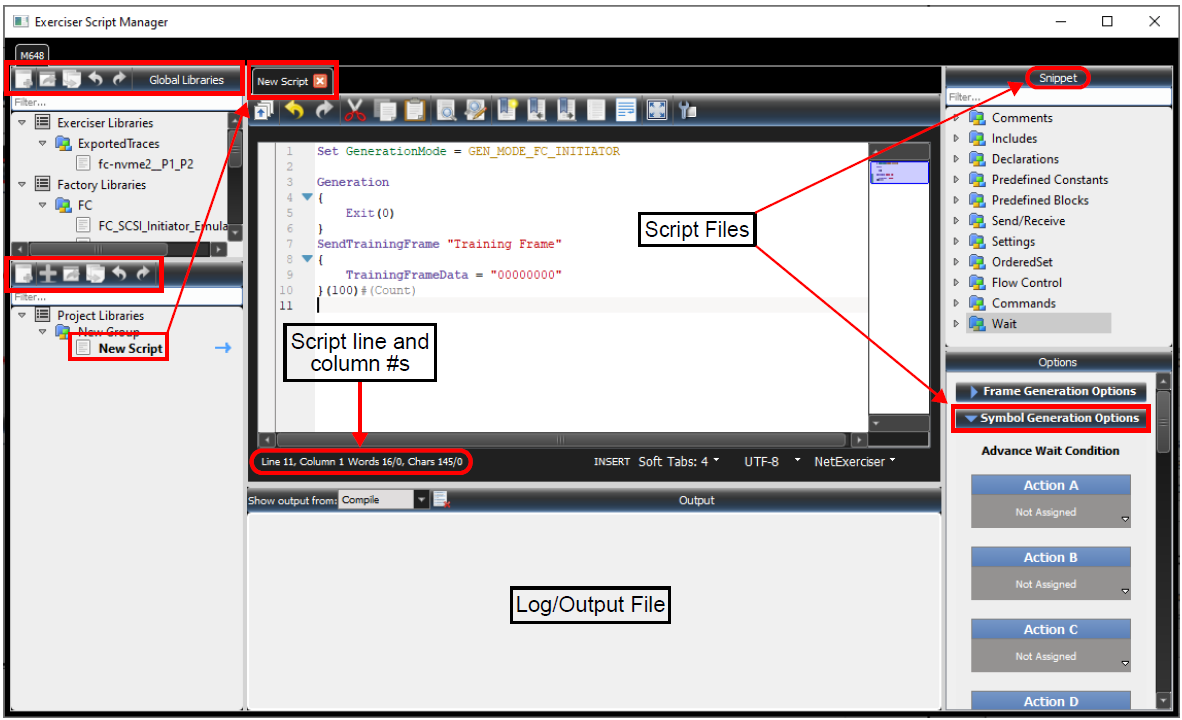Click the clear output icon next to Compile dropdown
Image resolution: width=1182 pixels, height=720 pixels.
point(441,499)
